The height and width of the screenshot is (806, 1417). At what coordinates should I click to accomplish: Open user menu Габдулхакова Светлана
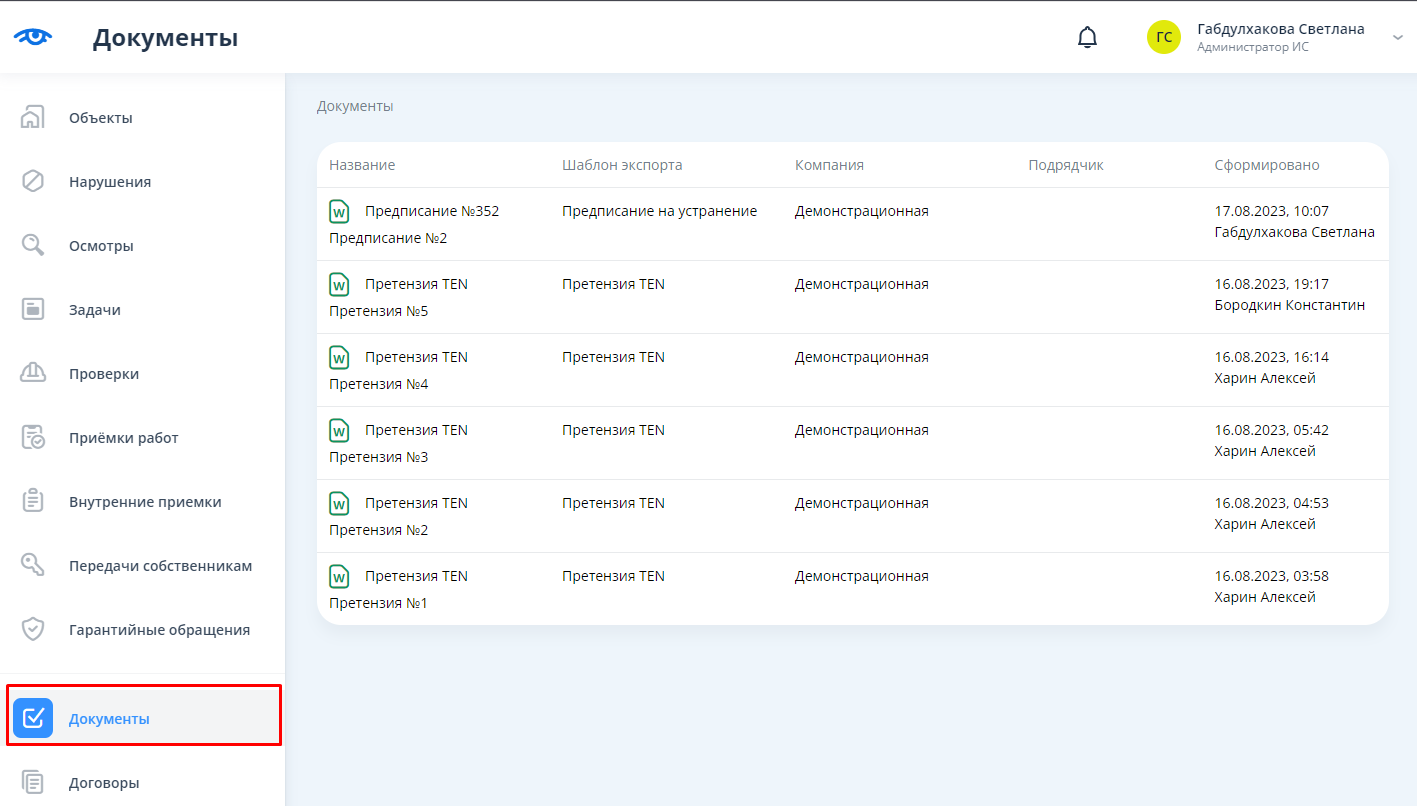pyautogui.click(x=1280, y=29)
